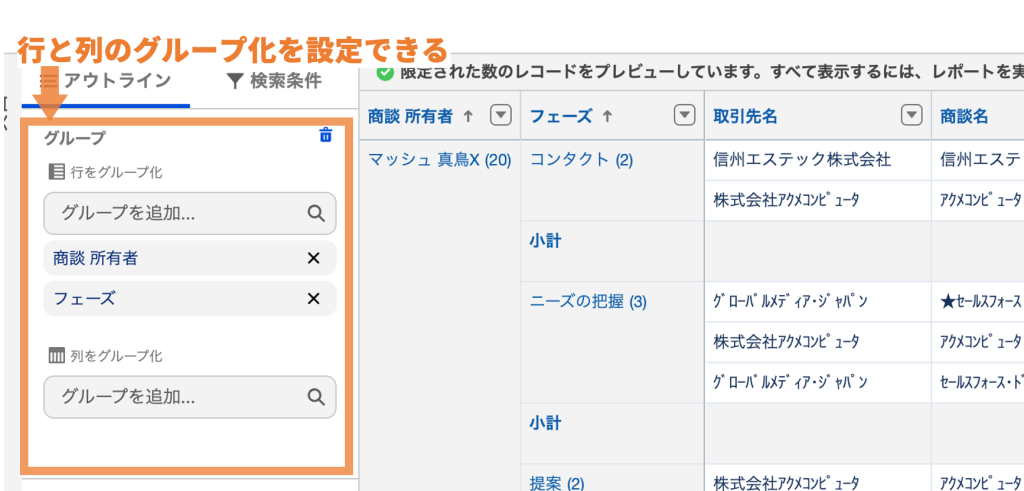Image resolution: width=1024 pixels, height=491 pixels.
Task: Click search icon in column group field
Action: (316, 397)
